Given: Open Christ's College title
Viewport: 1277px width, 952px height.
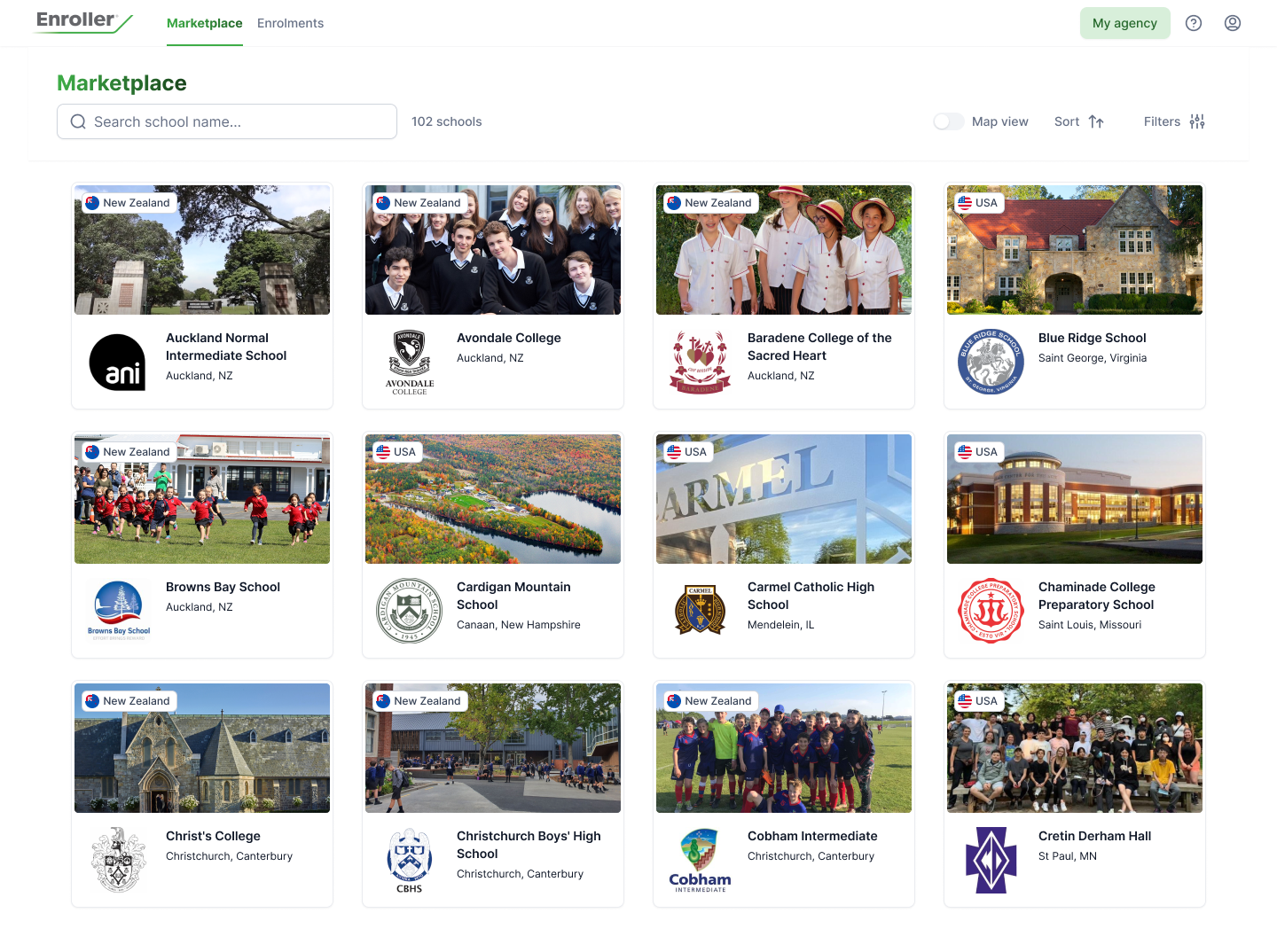Looking at the screenshot, I should click(x=213, y=836).
